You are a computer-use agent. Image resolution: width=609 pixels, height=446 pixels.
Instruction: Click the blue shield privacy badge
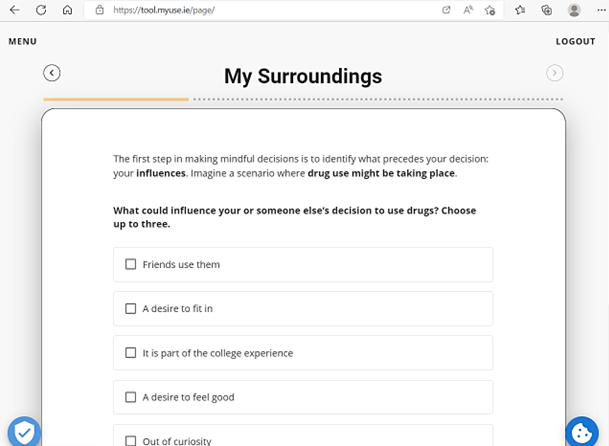24,432
